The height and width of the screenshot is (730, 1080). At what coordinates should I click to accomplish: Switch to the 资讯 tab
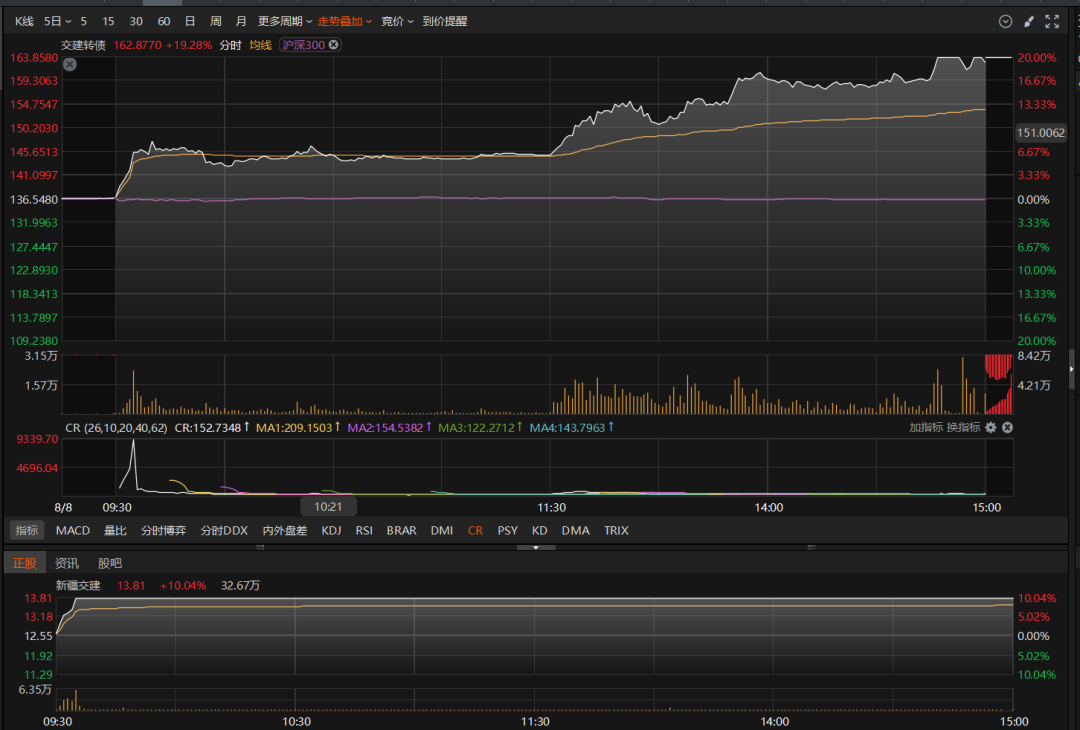tap(67, 563)
